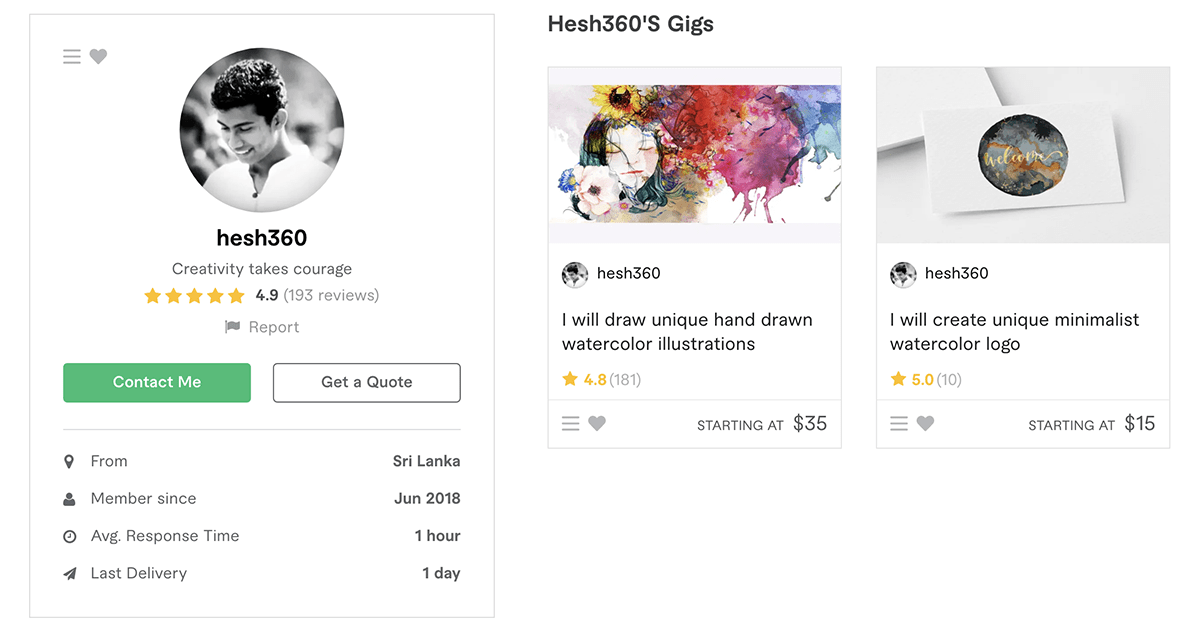
Task: Click the $35 starting price
Action: point(810,424)
